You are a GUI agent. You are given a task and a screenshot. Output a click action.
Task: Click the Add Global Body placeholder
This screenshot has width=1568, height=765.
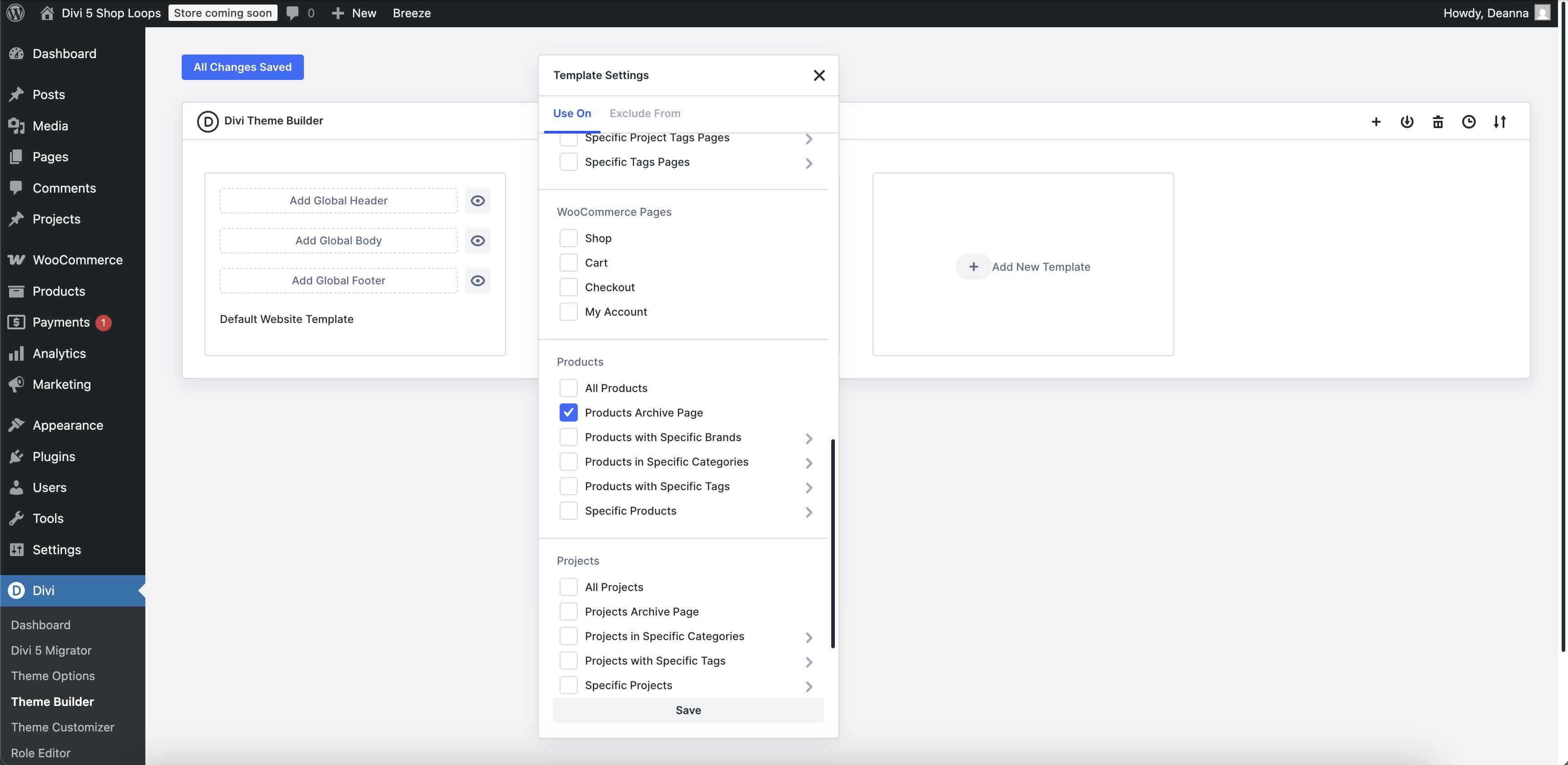pos(338,240)
